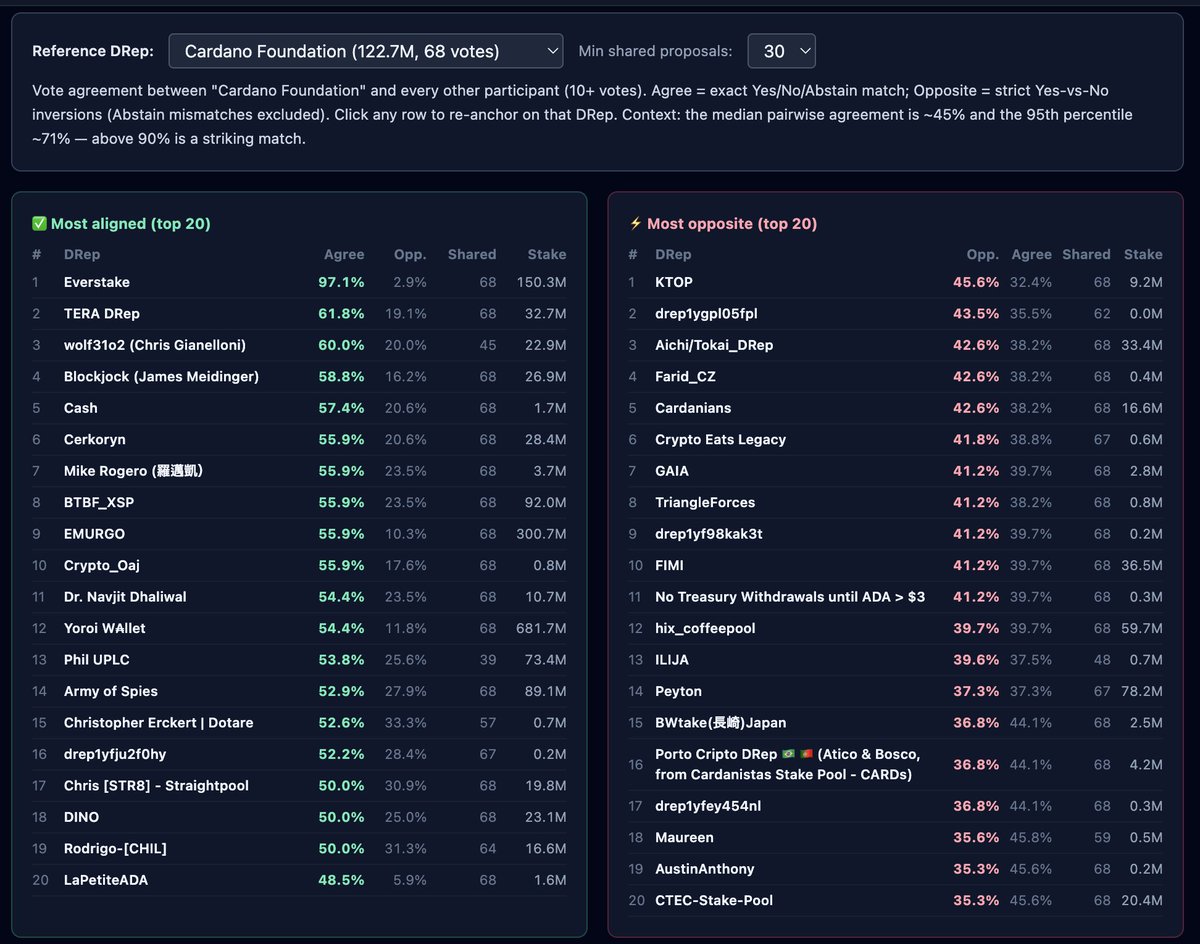
Task: Click Peyton's 78.2M stake value
Action: point(1142,691)
